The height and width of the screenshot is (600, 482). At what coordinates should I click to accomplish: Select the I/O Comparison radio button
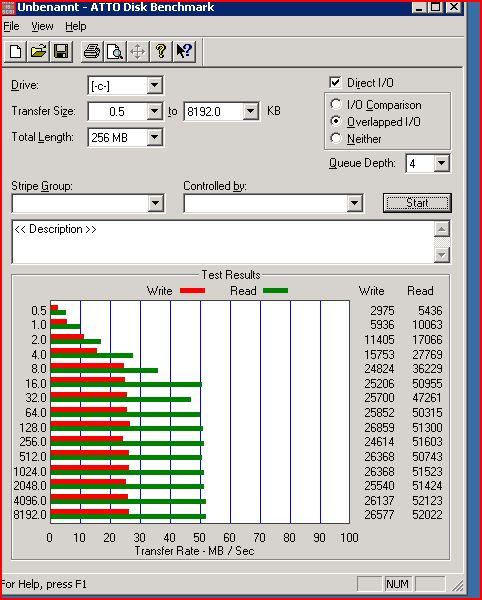[x=335, y=104]
